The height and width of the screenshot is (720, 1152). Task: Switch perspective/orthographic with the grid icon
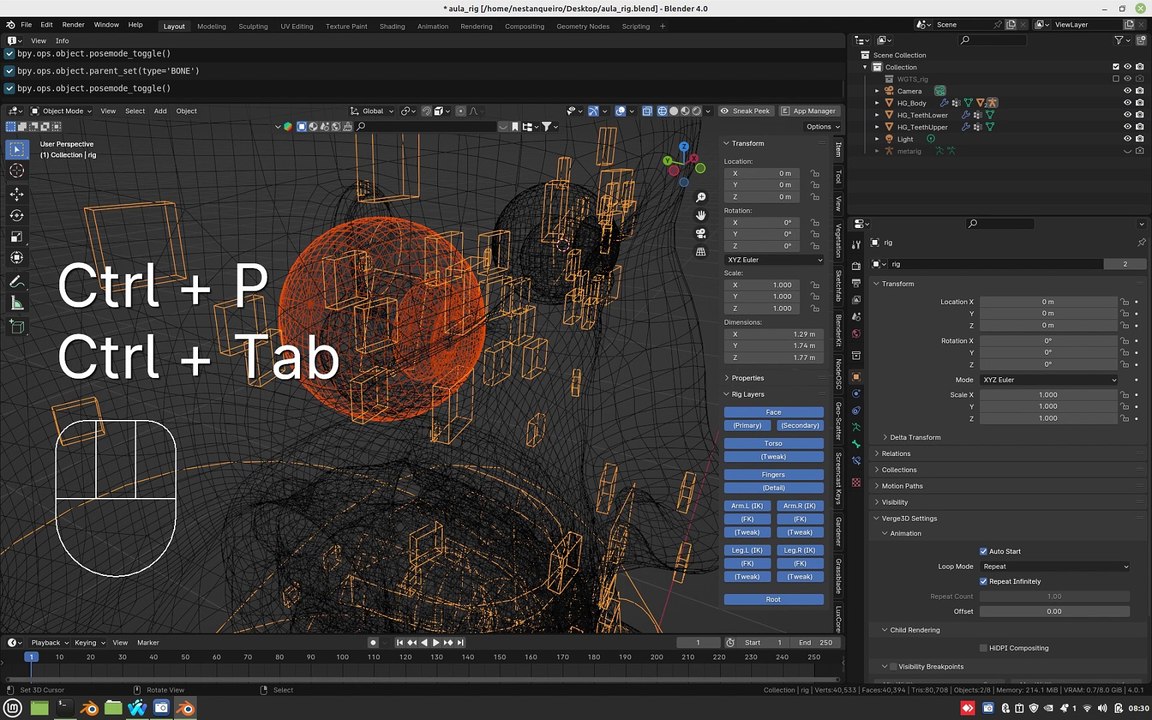[x=701, y=252]
